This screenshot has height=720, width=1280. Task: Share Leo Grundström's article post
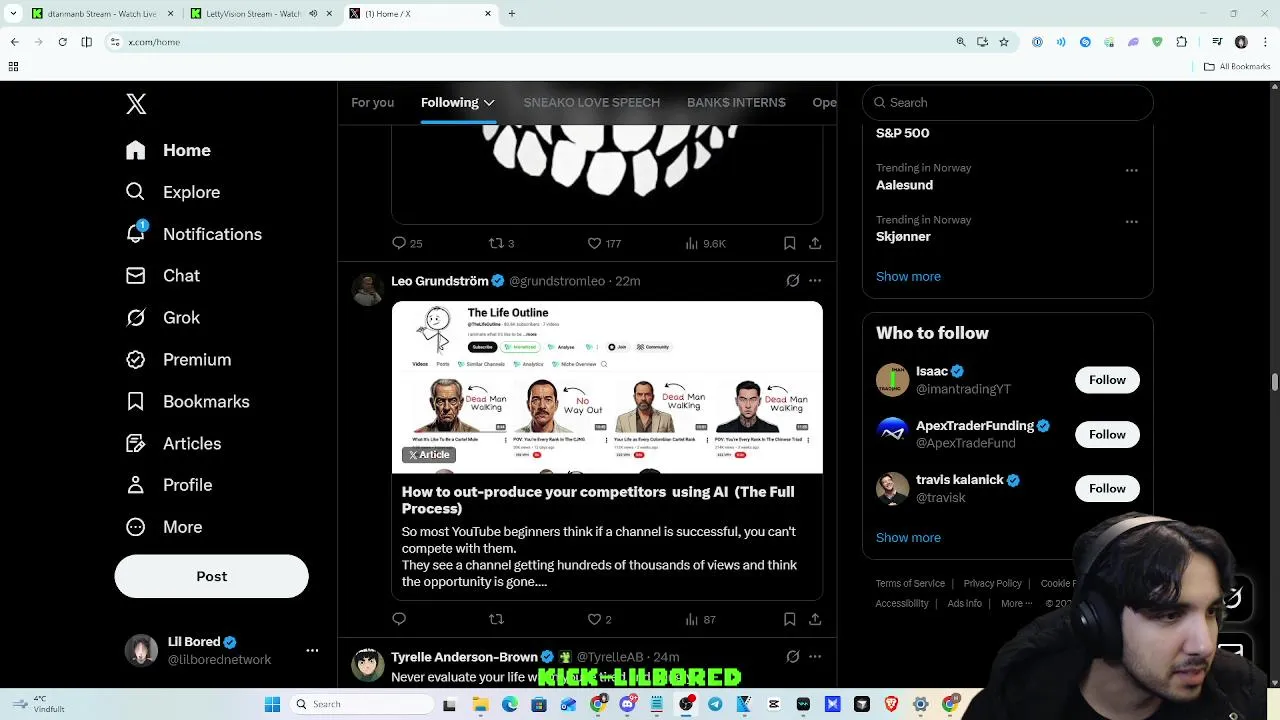point(815,619)
